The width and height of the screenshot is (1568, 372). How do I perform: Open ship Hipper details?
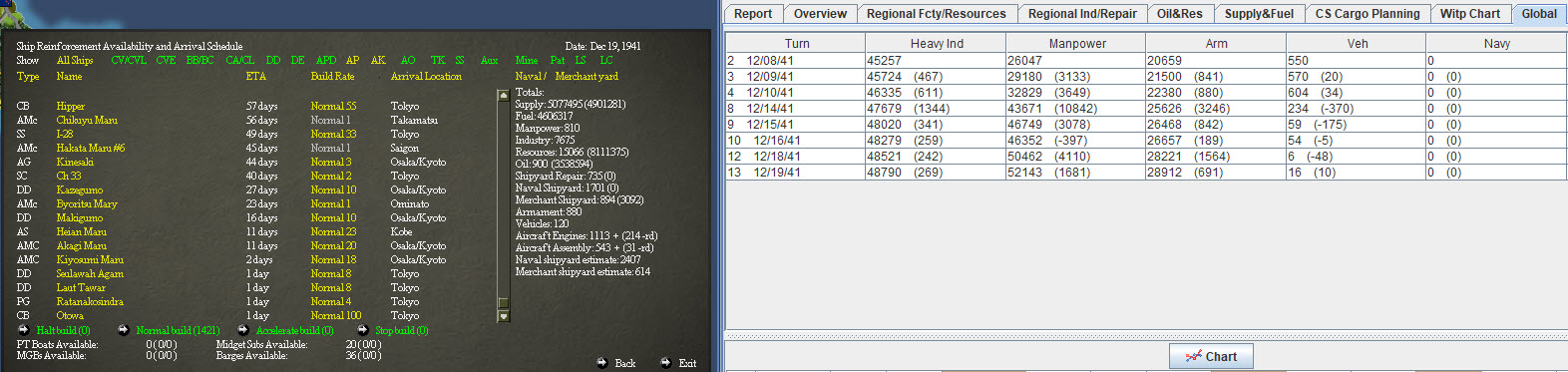click(70, 106)
